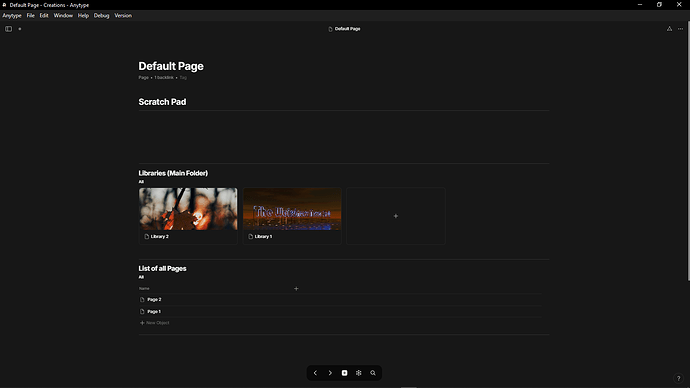Open search with magnifier icon
690x388 pixels.
[373, 373]
